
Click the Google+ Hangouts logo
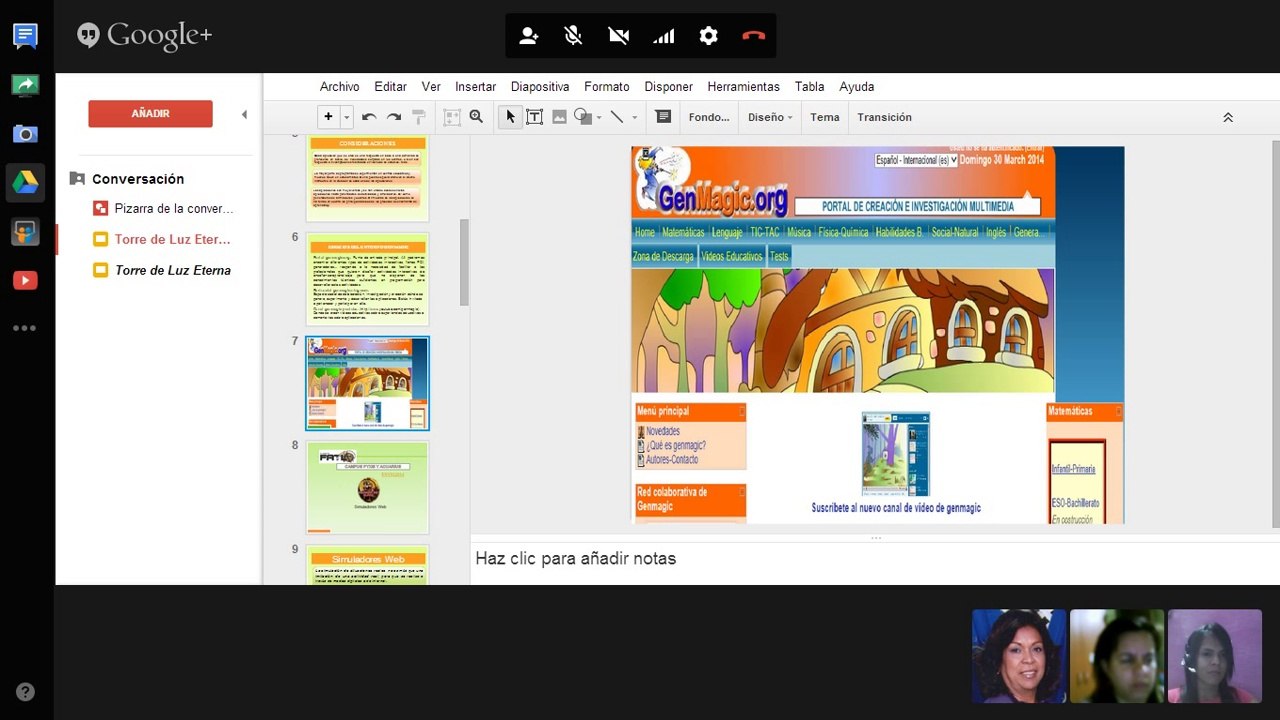tap(145, 36)
